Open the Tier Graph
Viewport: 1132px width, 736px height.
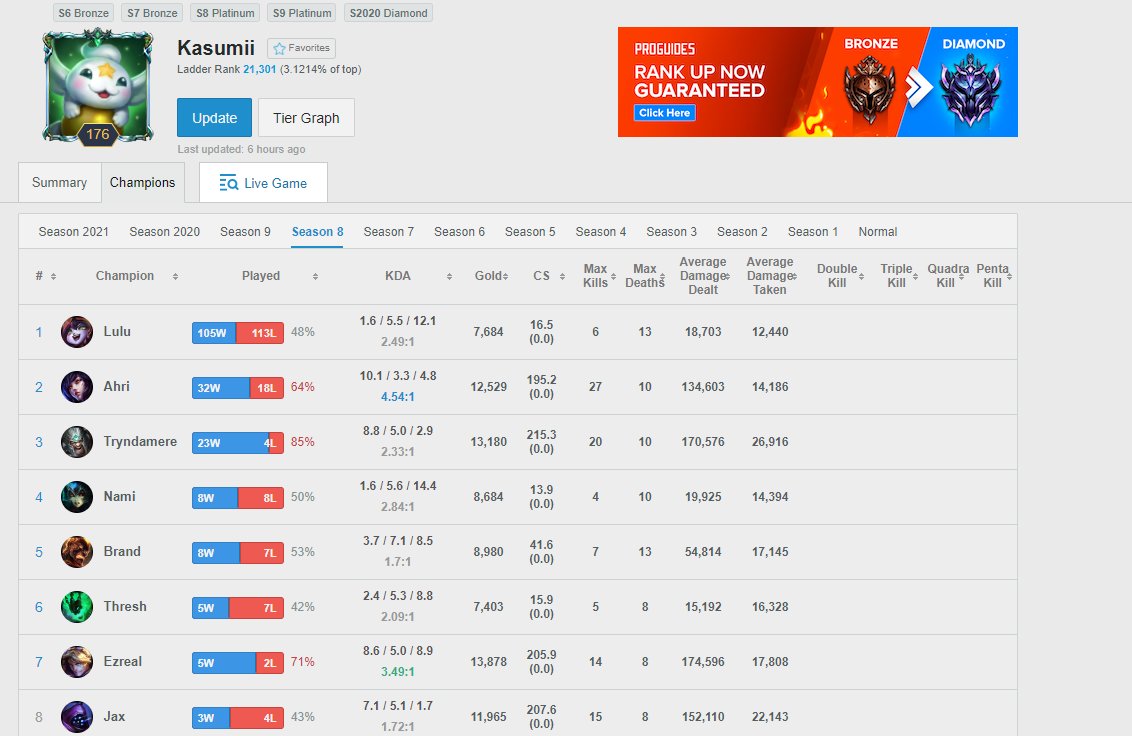pyautogui.click(x=306, y=118)
